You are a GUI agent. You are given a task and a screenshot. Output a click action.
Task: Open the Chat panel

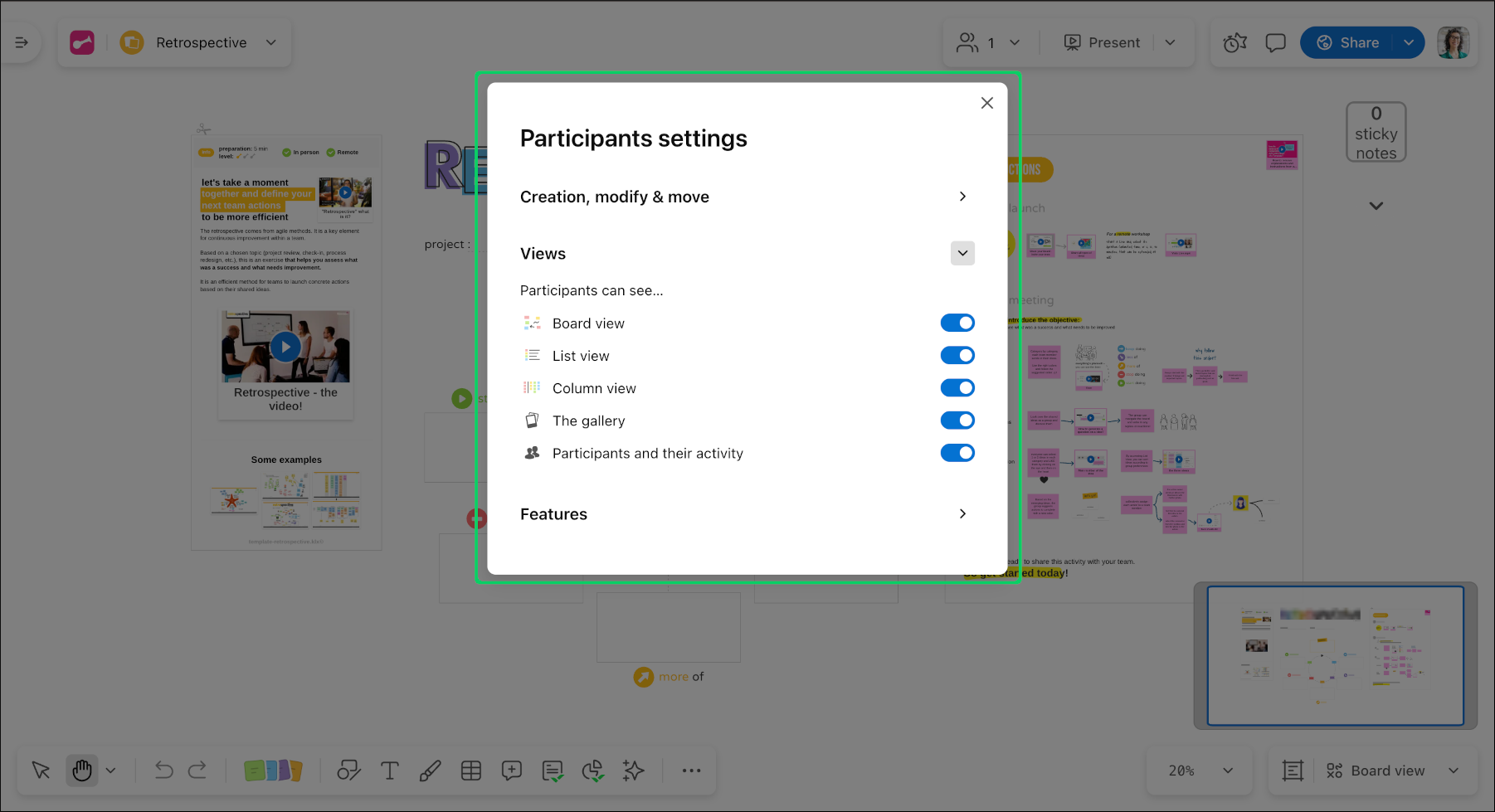1275,42
